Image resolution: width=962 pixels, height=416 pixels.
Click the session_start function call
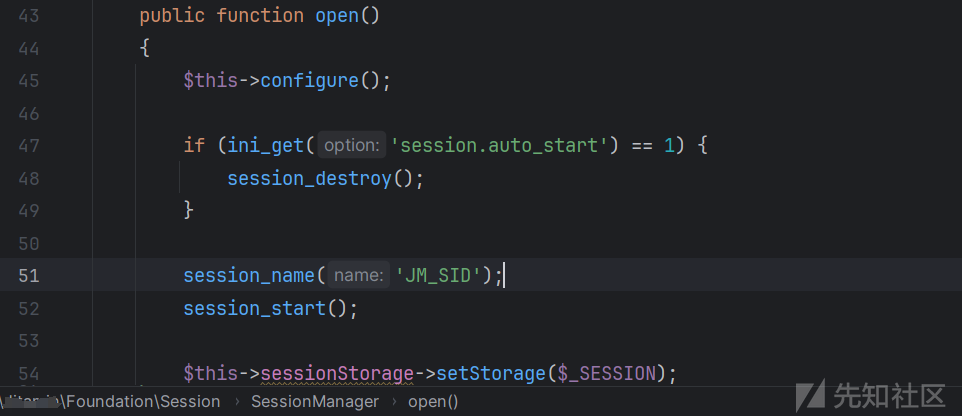[x=255, y=308]
